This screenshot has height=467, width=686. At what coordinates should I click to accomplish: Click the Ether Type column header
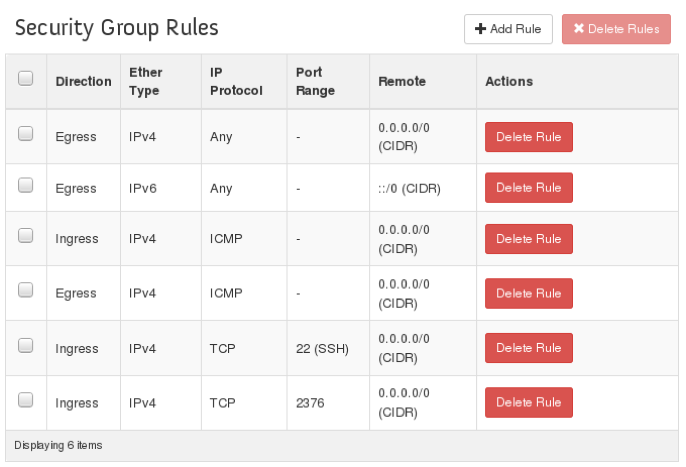pos(145,81)
